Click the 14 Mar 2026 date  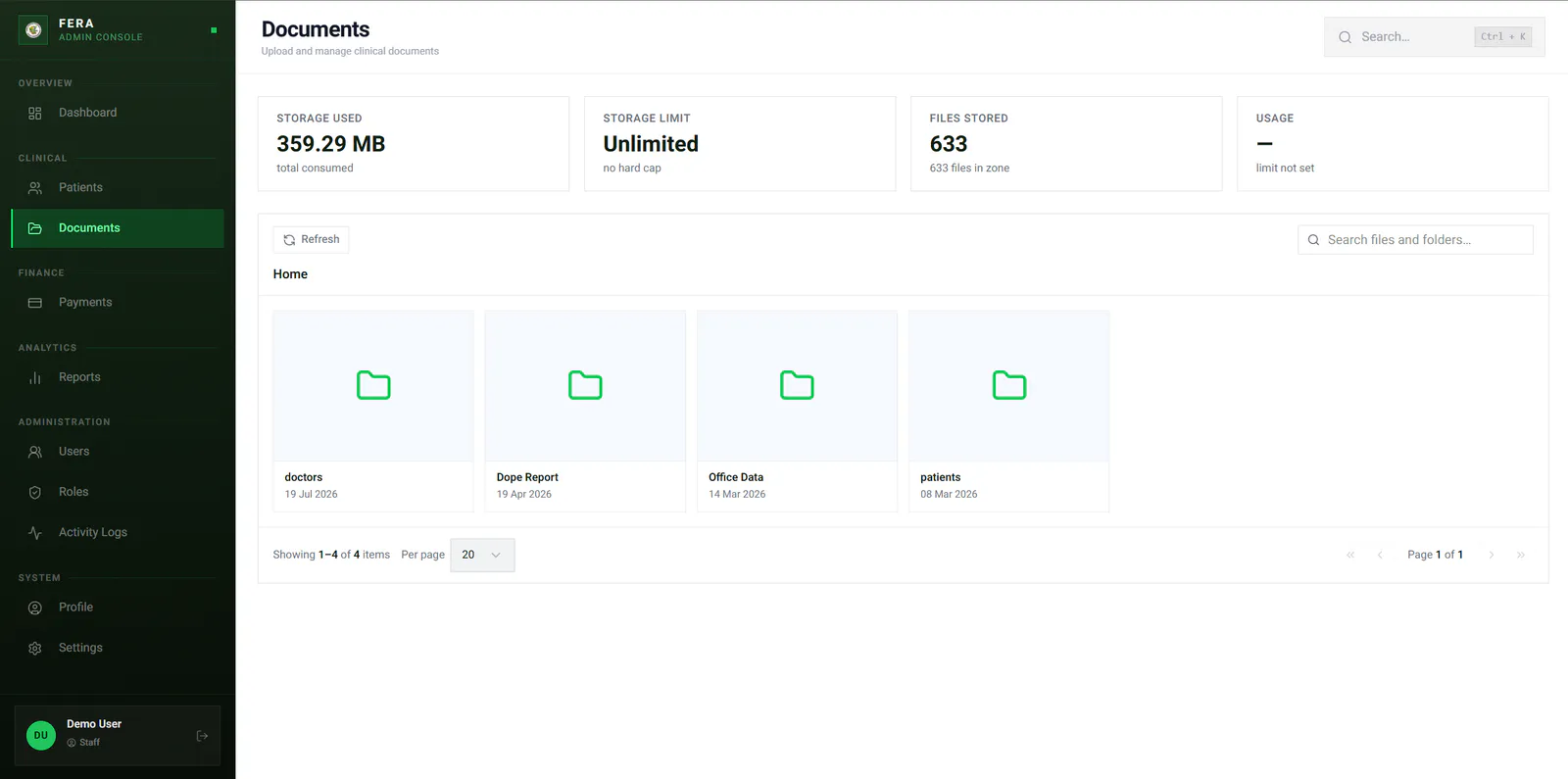pyautogui.click(x=737, y=494)
